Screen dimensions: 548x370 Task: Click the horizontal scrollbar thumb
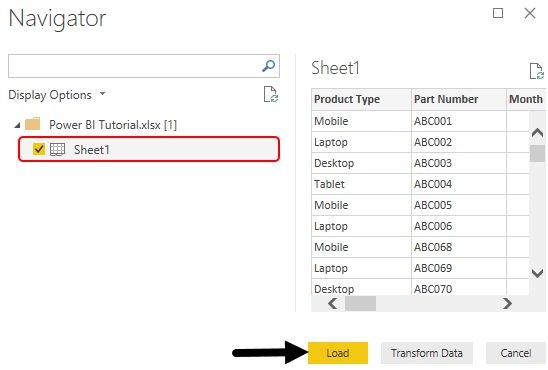tap(360, 303)
